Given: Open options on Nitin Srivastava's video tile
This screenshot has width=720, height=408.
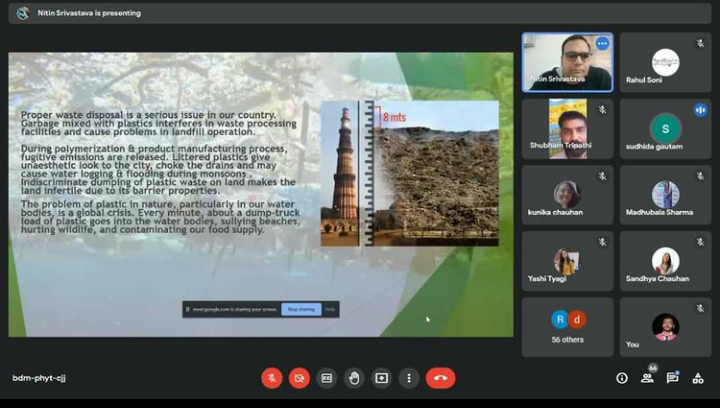Looking at the screenshot, I should coord(602,44).
